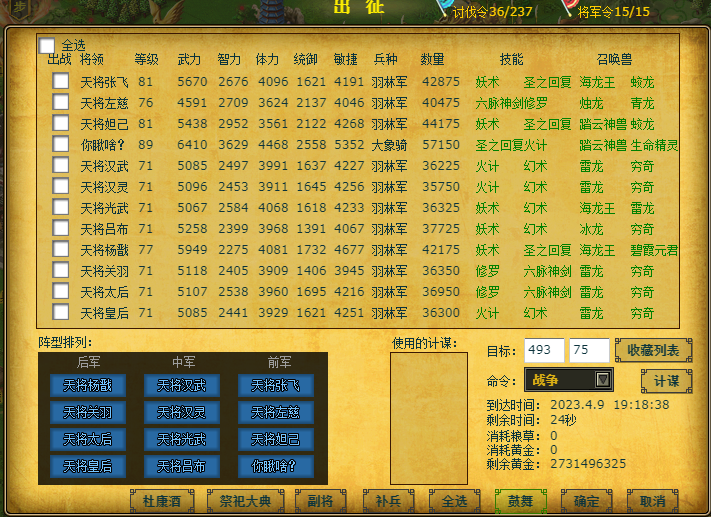Click the 数量 column header
711x517 pixels.
(x=432, y=59)
